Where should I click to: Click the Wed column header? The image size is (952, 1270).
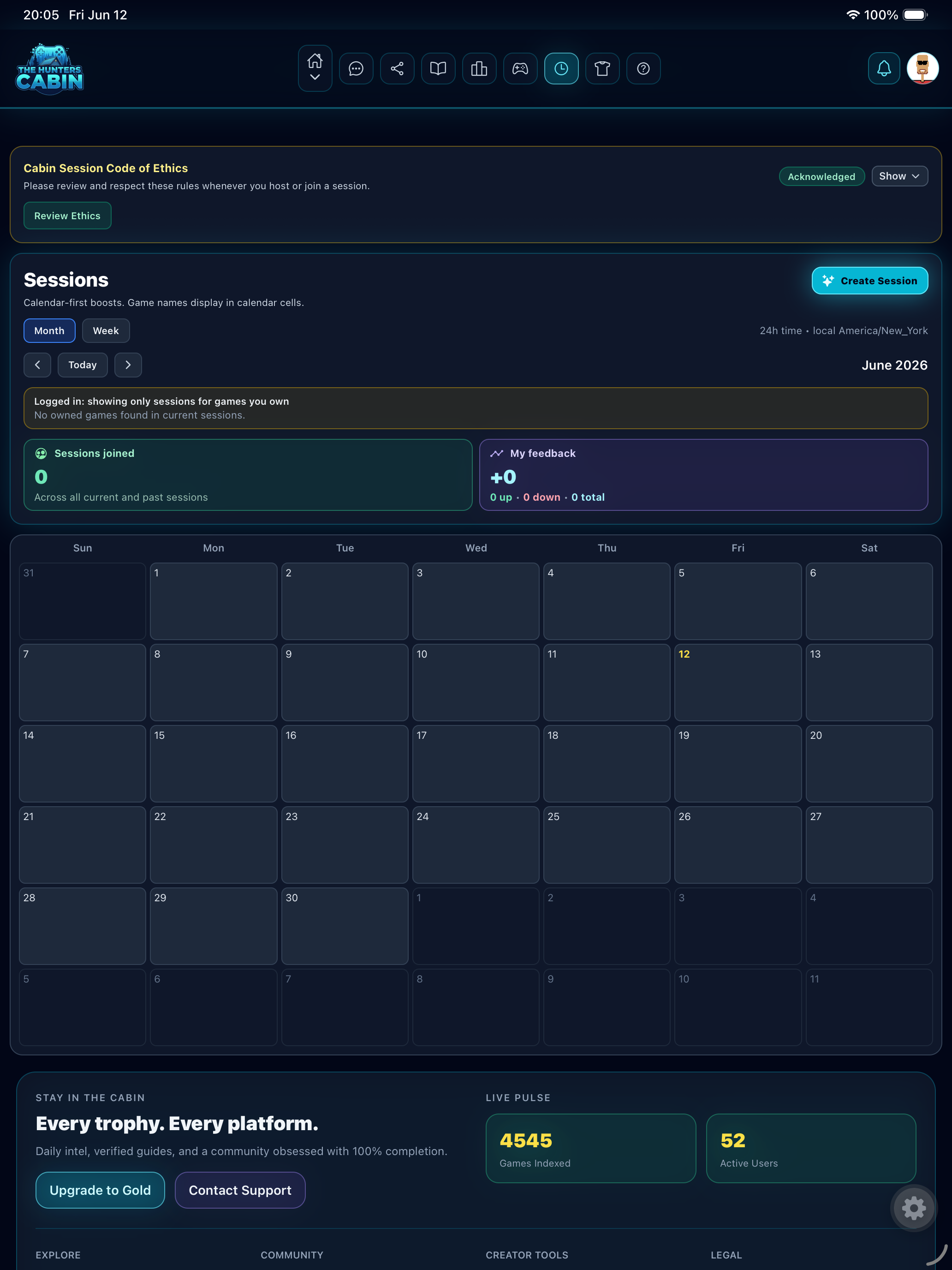pos(476,548)
